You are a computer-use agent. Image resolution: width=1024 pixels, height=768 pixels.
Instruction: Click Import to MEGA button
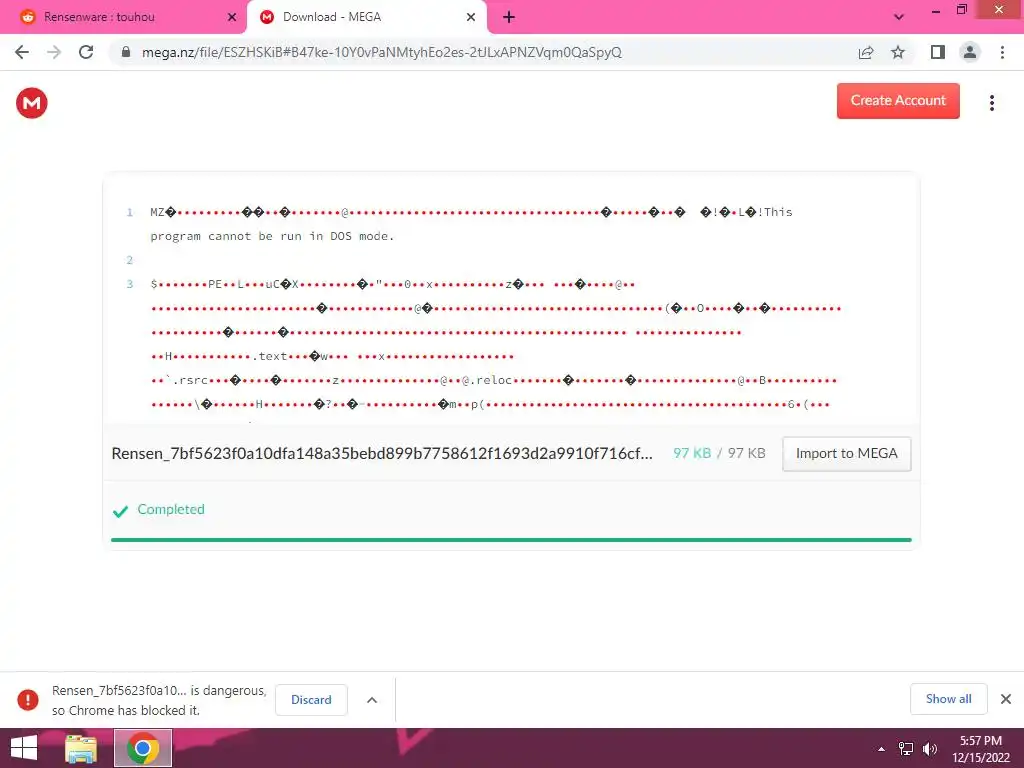(846, 453)
